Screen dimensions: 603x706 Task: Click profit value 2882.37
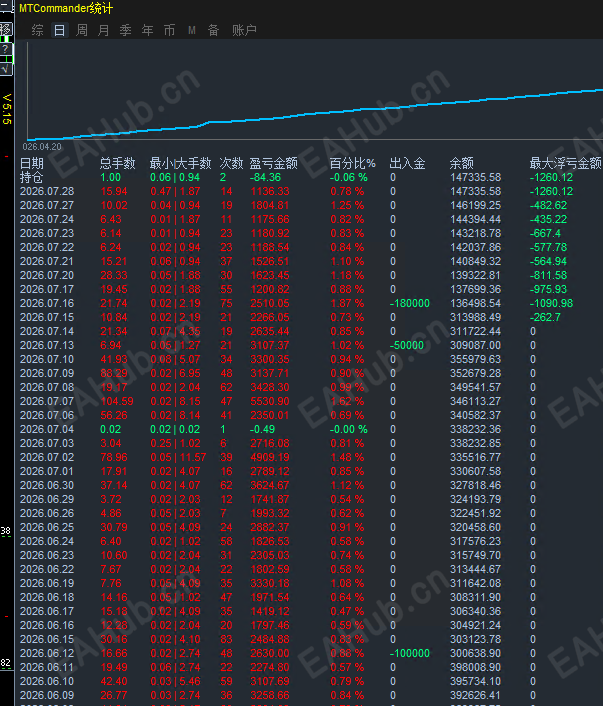[x=270, y=527]
